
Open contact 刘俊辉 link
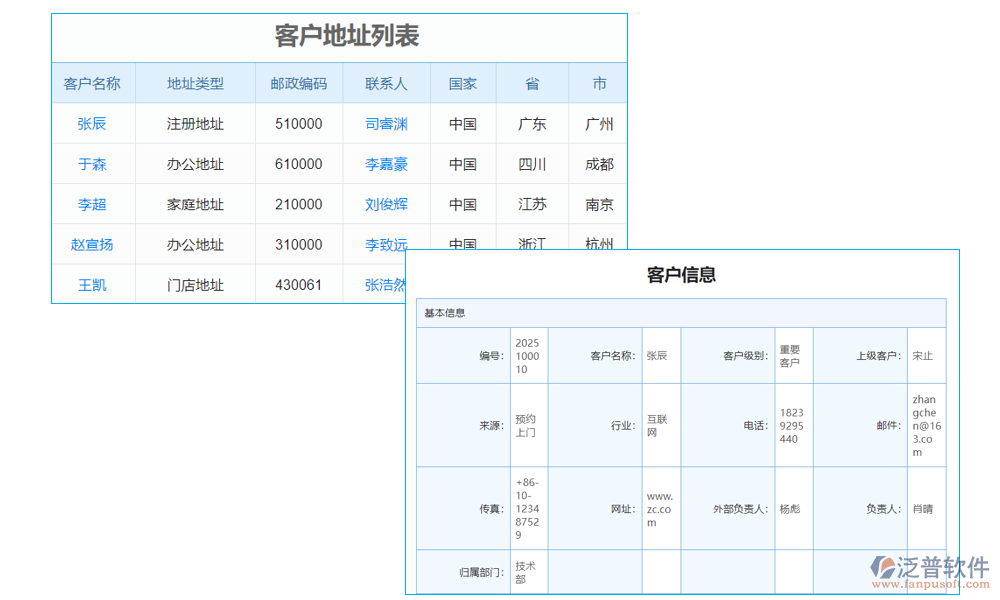tap(386, 204)
